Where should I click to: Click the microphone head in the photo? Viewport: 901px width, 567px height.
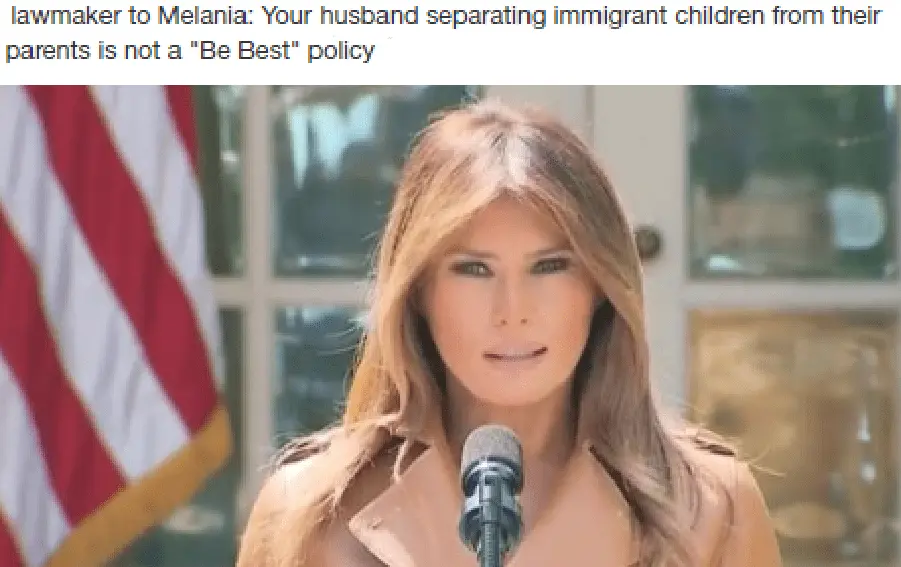click(491, 454)
